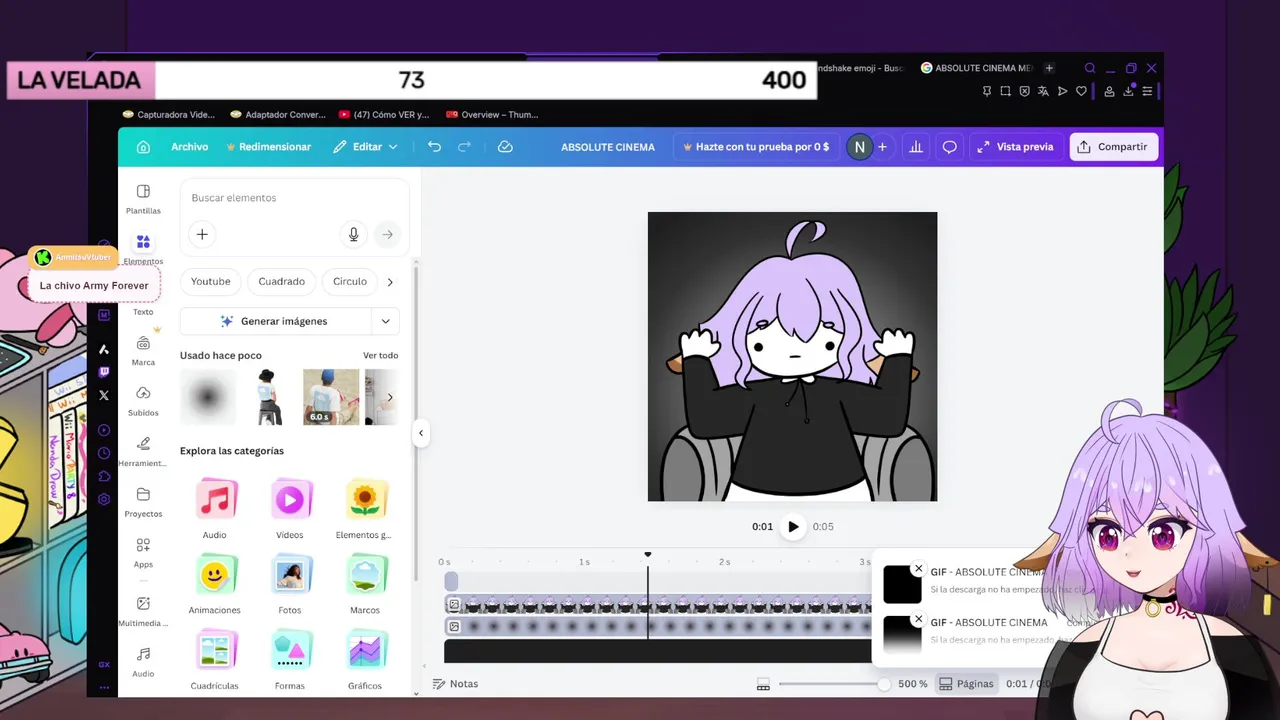1280x720 pixels.
Task: Select the Cuadrado suggestion chip
Action: (x=282, y=281)
